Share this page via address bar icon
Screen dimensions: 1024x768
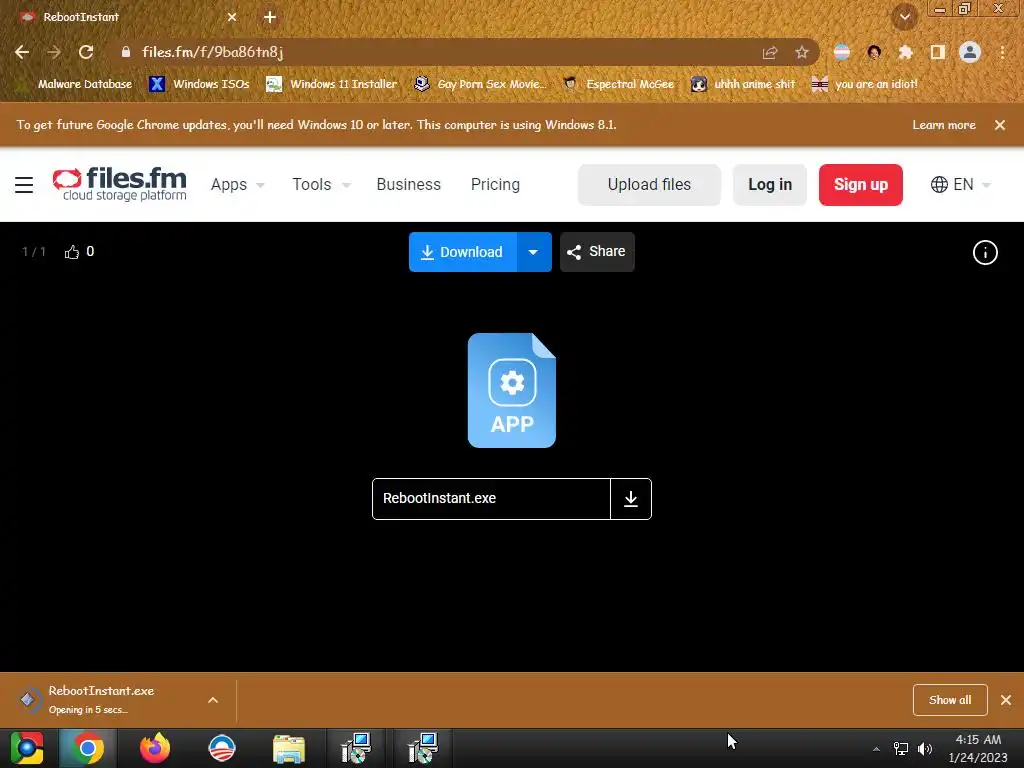click(770, 52)
